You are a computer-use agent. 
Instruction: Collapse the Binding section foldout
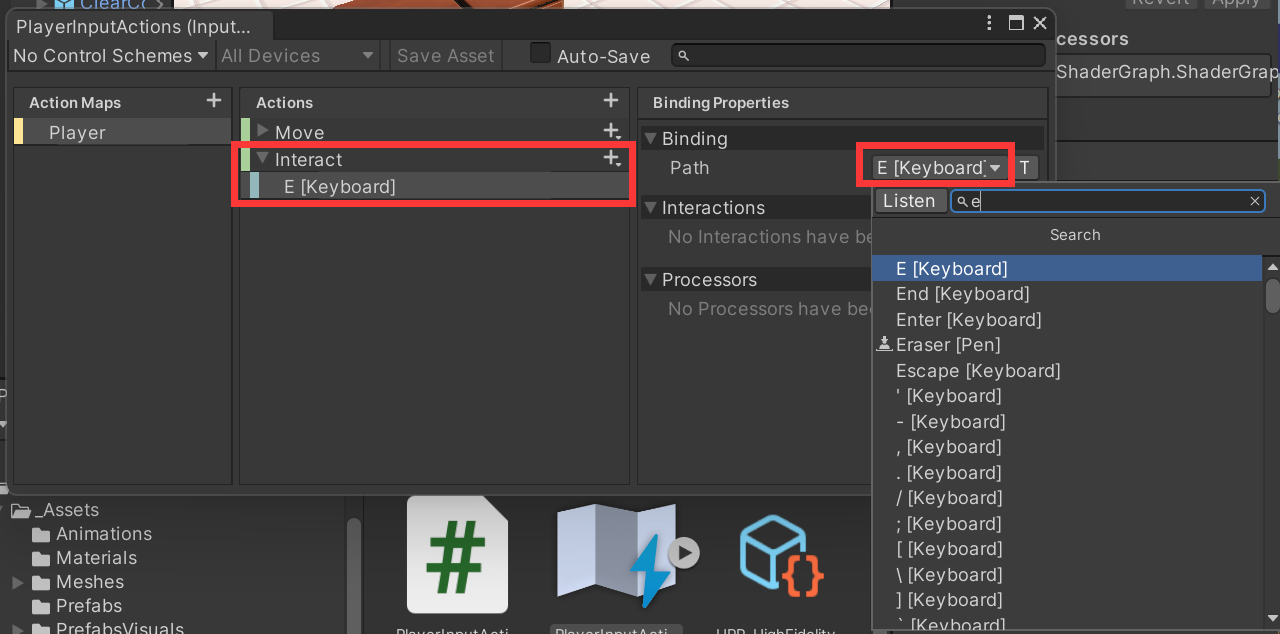coord(651,138)
